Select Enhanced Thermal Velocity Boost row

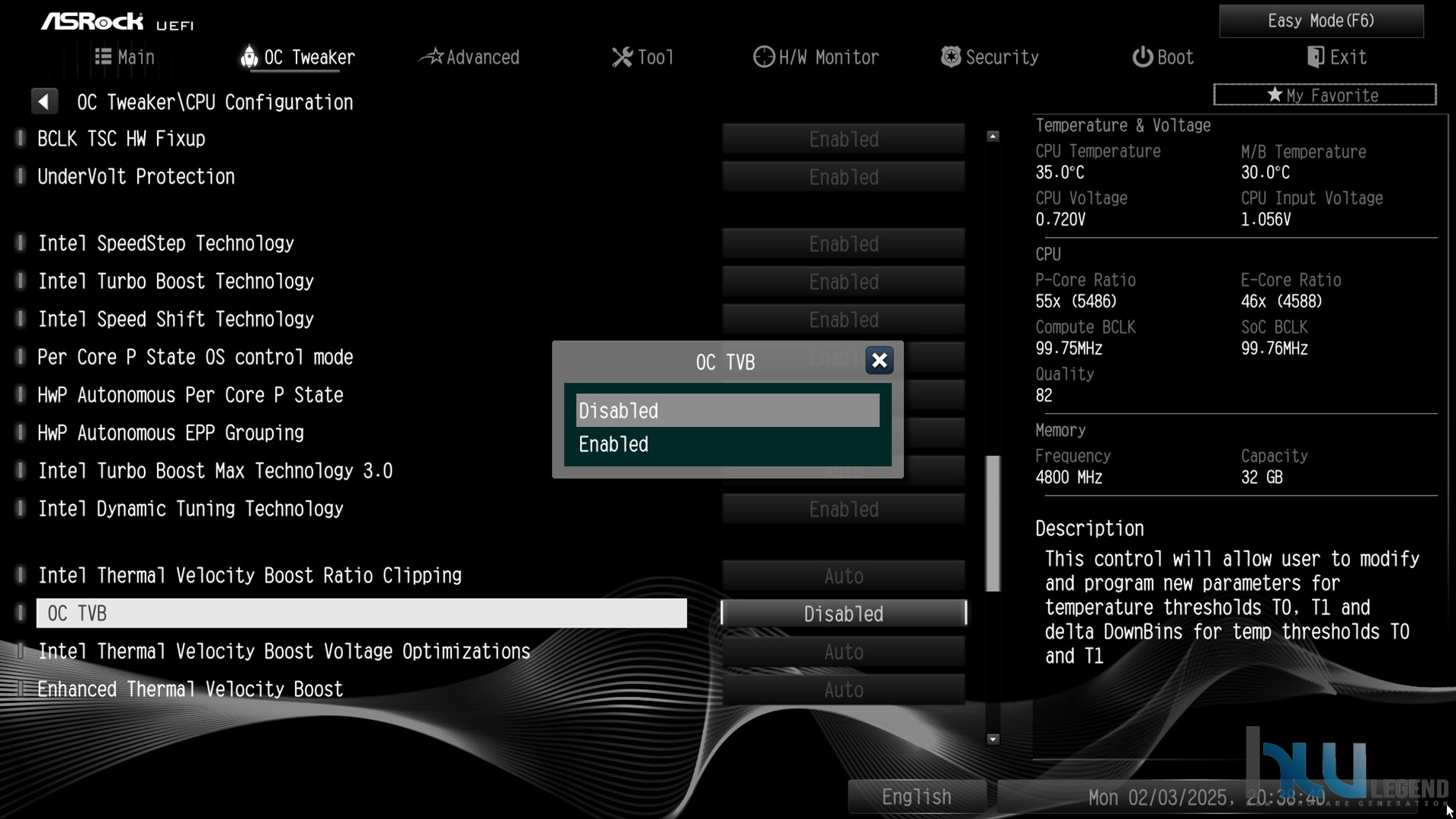(191, 689)
